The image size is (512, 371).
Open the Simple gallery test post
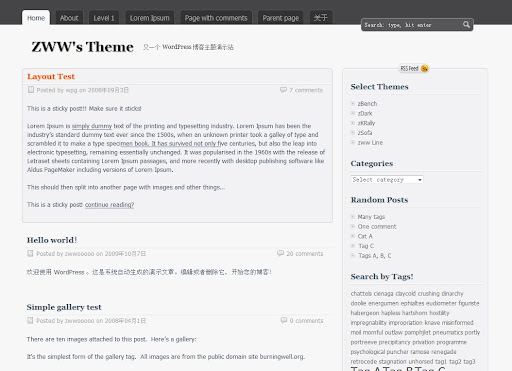tap(64, 307)
